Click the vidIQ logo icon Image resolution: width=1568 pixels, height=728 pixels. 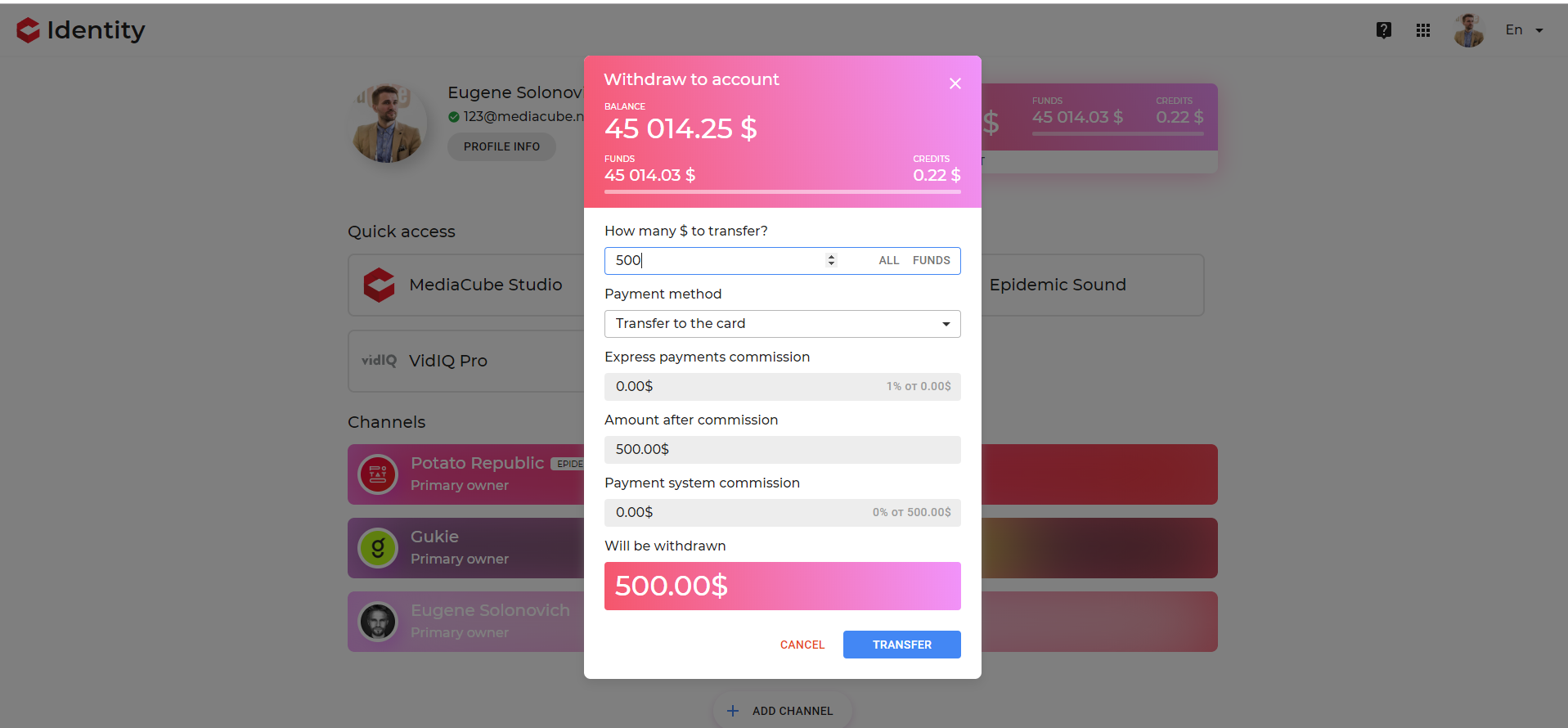379,361
